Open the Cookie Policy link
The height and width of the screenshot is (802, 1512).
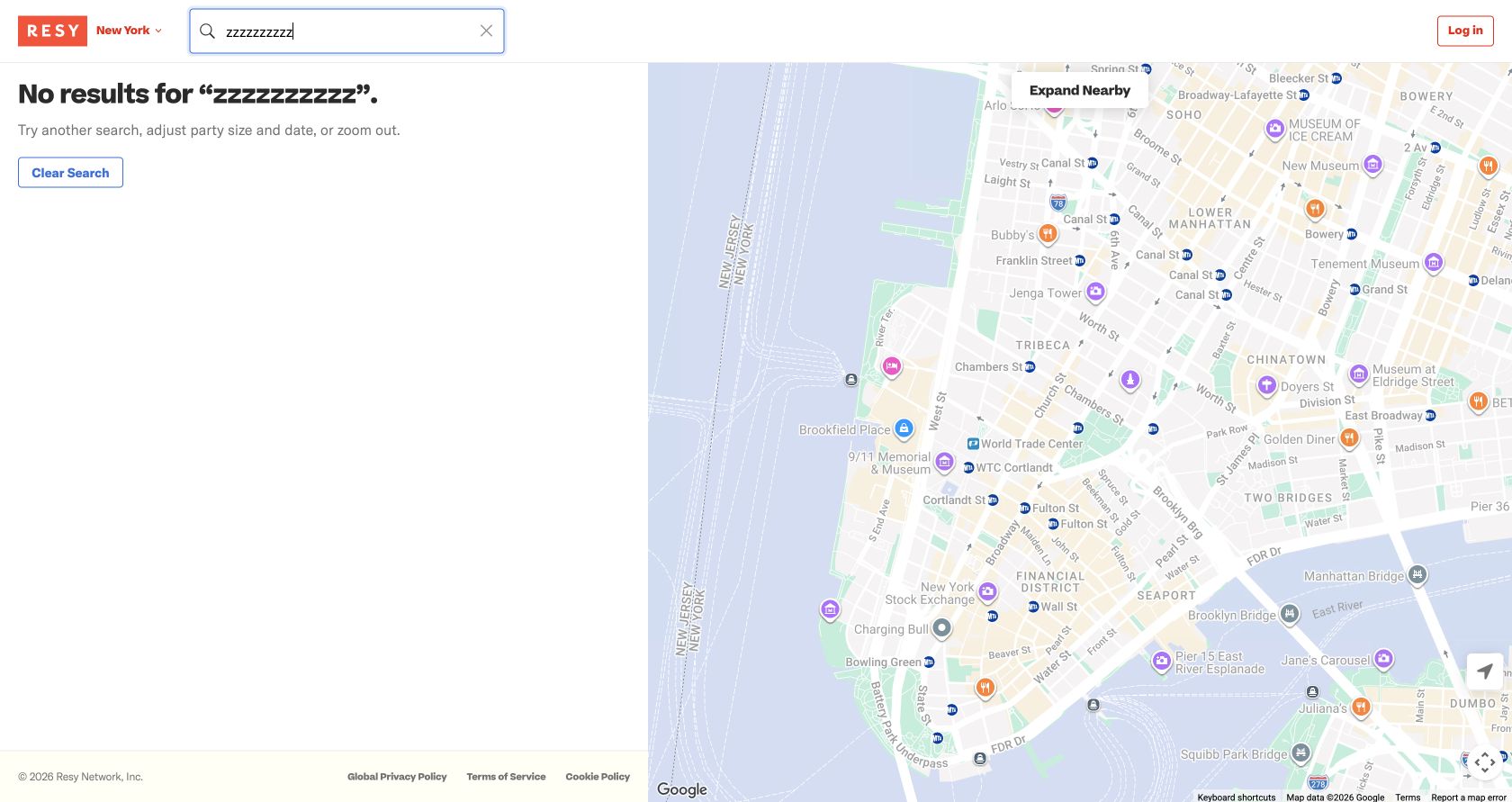[x=598, y=777]
